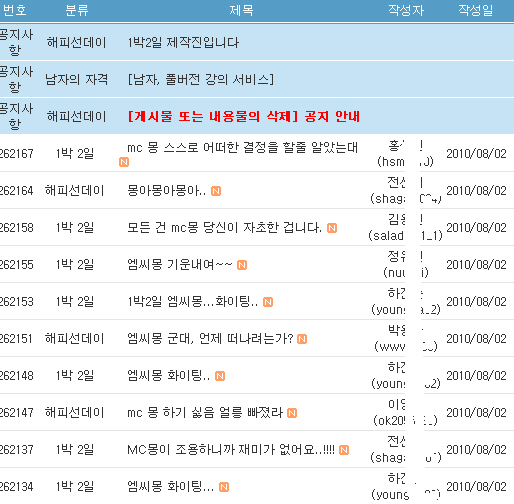The width and height of the screenshot is (514, 504).
Task: Open notice [남자, 풀버전 강의 서비스]
Action: [201, 80]
